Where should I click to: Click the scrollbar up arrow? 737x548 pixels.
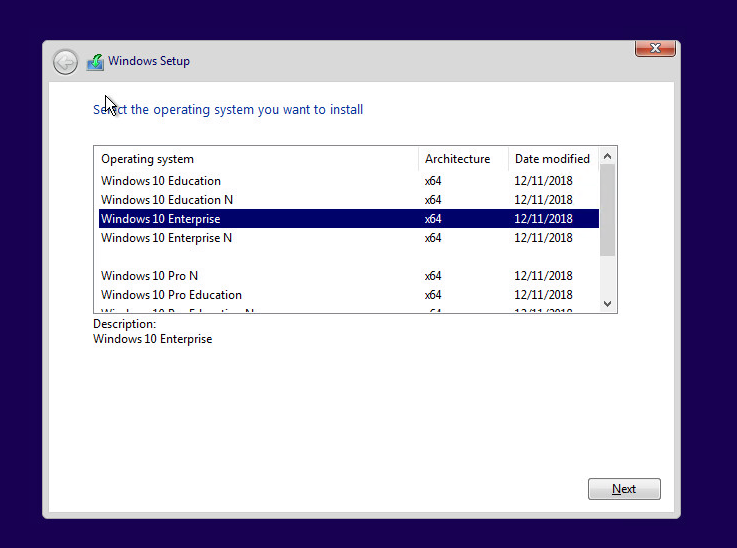point(607,156)
